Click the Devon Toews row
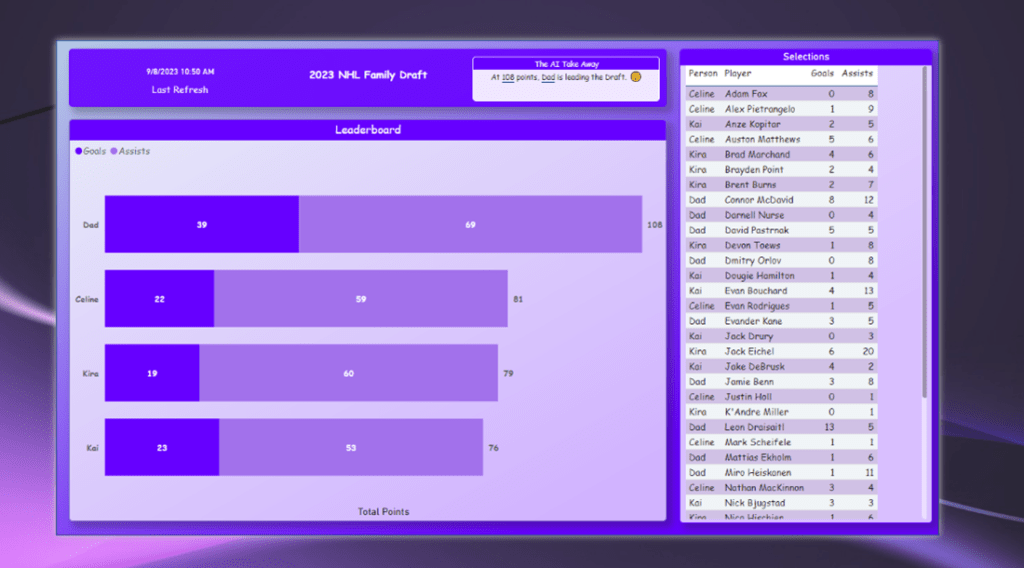Image resolution: width=1024 pixels, height=568 pixels. click(782, 245)
